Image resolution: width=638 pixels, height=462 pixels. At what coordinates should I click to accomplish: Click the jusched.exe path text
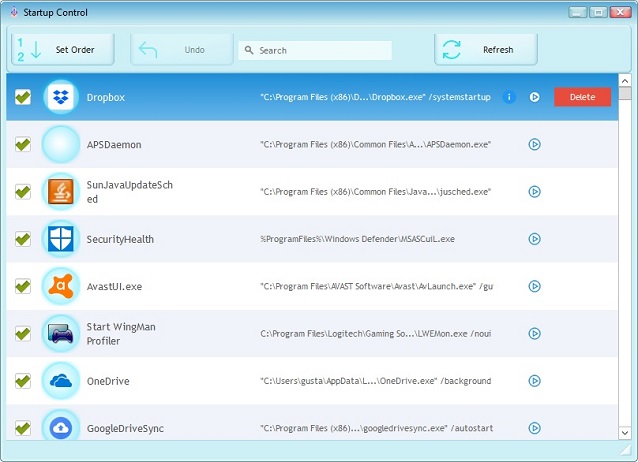(375, 192)
